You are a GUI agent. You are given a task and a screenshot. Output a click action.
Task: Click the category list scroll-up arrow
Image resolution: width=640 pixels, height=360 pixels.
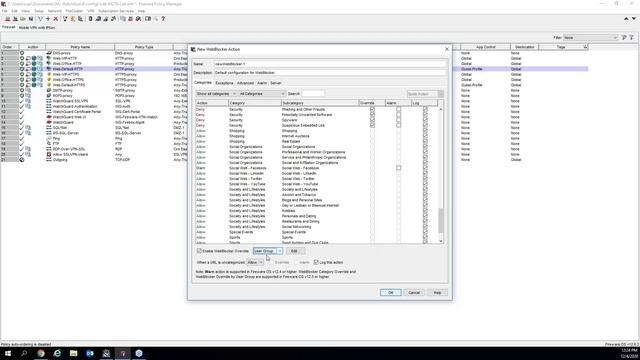[441, 109]
